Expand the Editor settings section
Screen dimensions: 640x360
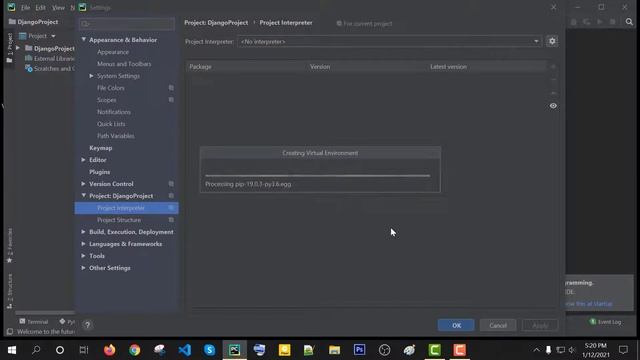tap(84, 160)
